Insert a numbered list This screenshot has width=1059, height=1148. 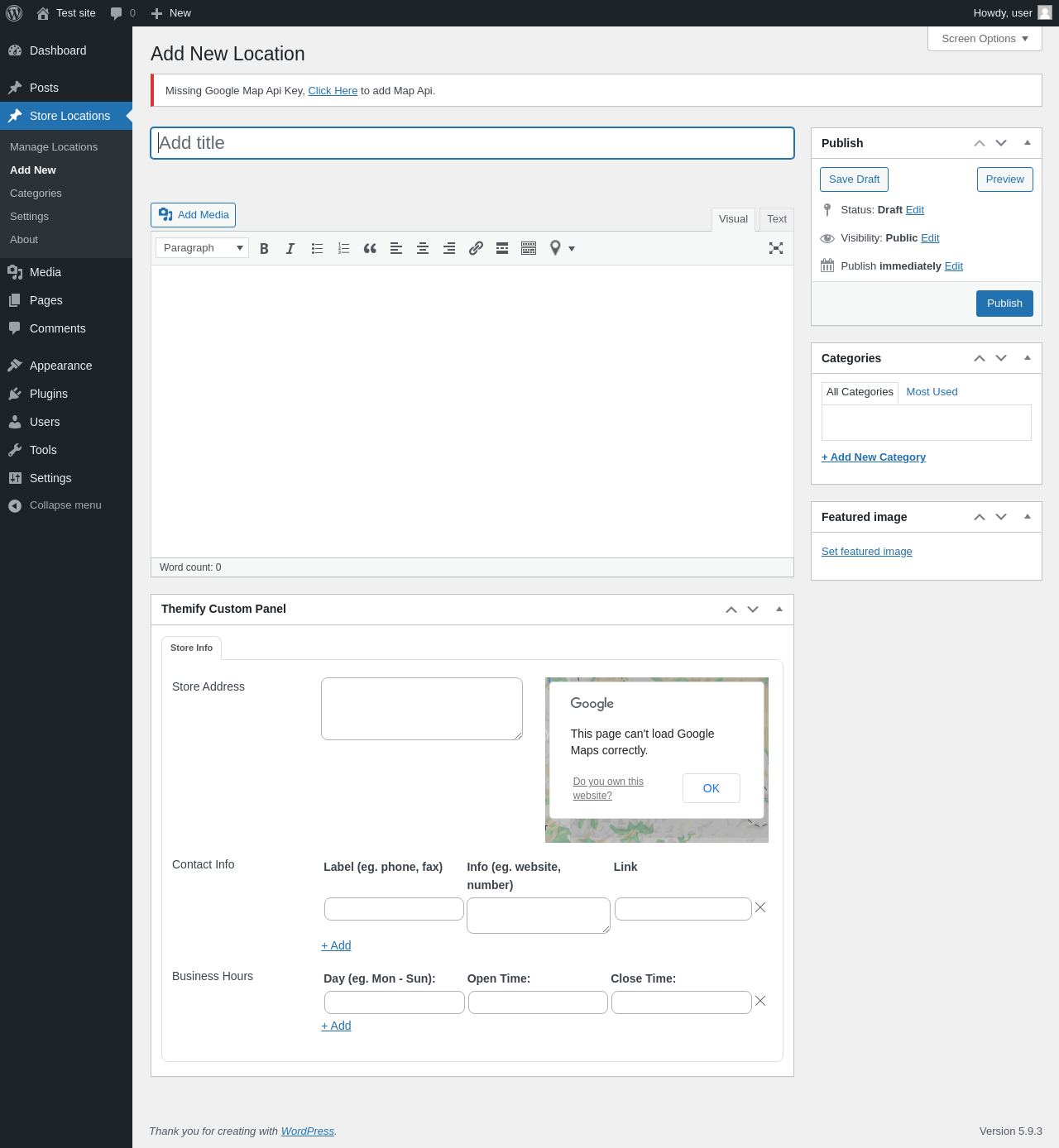tap(343, 248)
